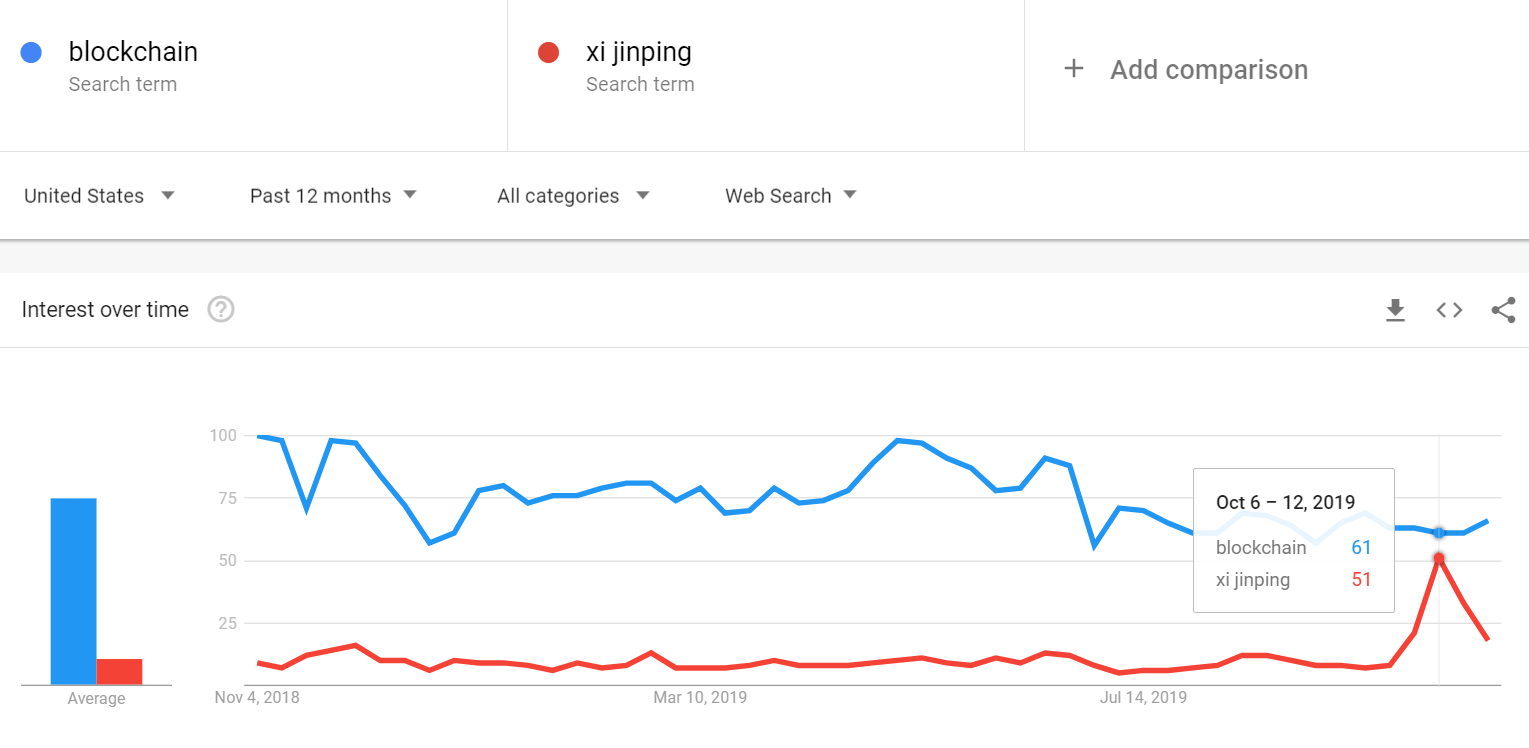Open help for Interest over time

pyautogui.click(x=221, y=310)
